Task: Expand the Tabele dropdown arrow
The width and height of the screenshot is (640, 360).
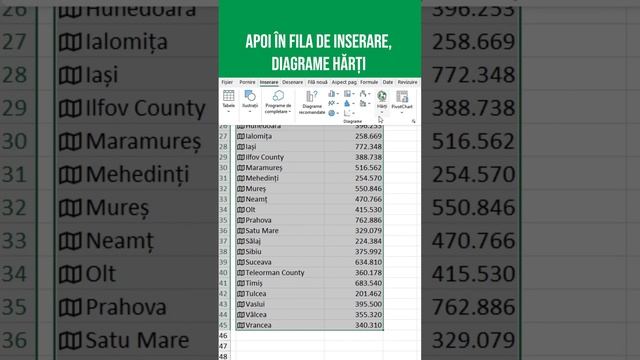Action: (x=229, y=111)
